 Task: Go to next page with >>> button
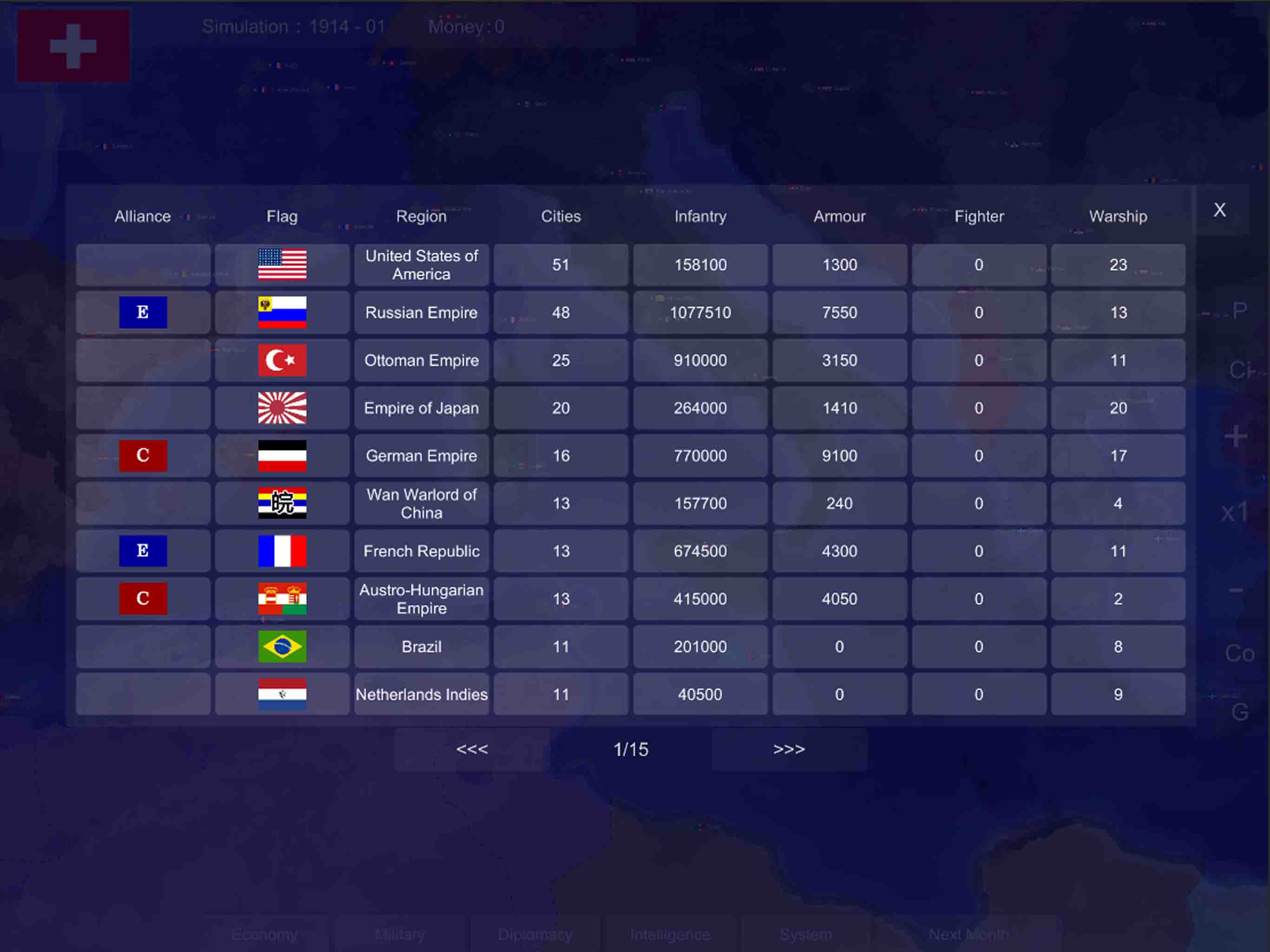pyautogui.click(x=789, y=749)
